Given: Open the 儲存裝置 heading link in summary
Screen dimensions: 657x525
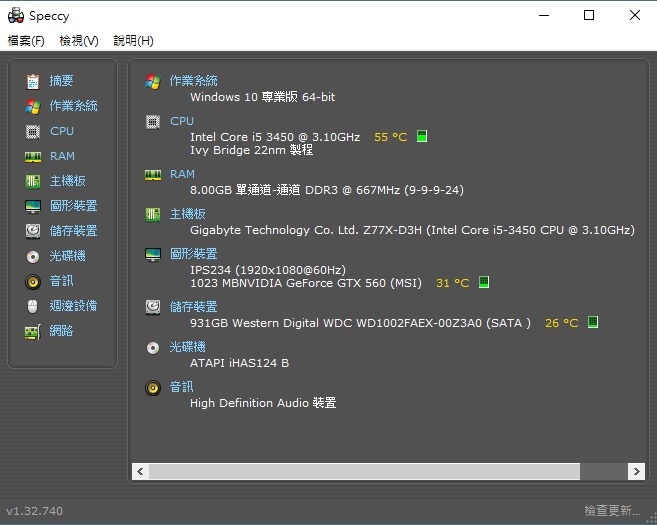Looking at the screenshot, I should (x=194, y=307).
